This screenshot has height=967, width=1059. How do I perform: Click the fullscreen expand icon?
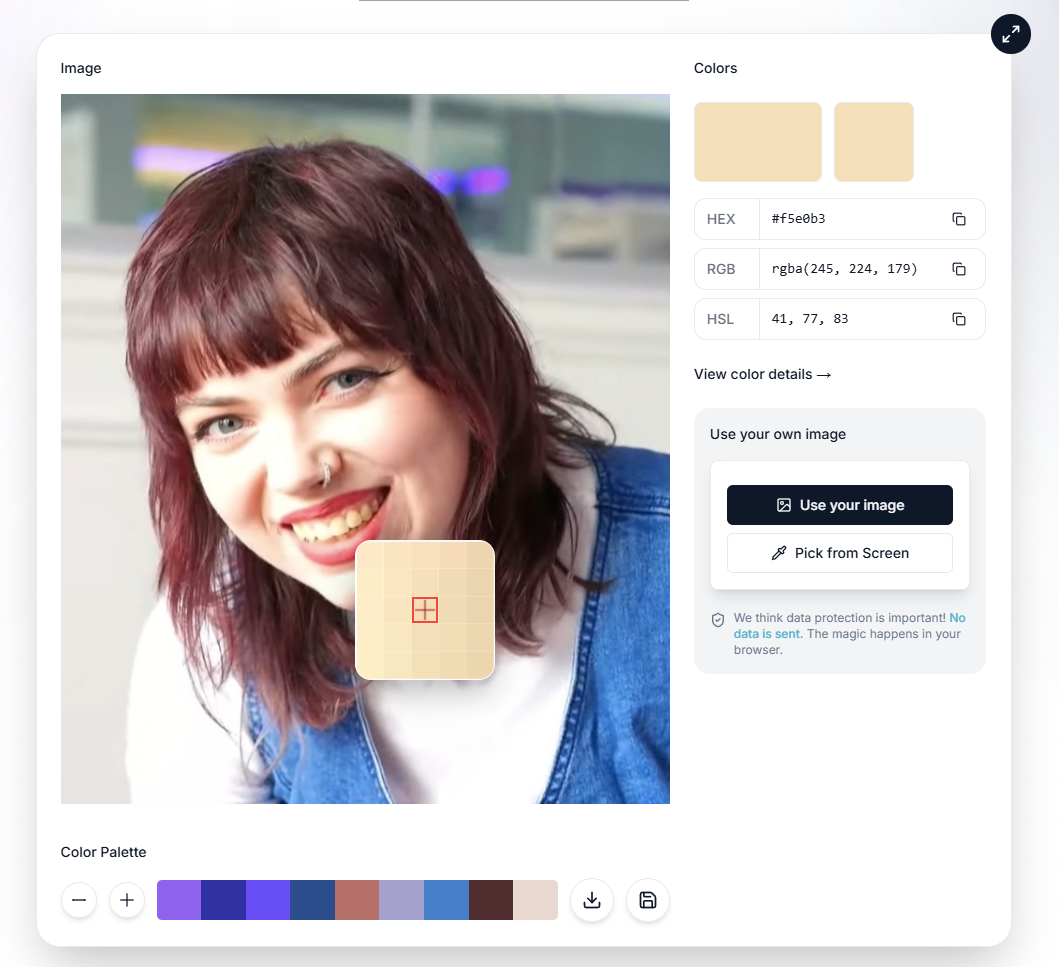[x=1010, y=34]
